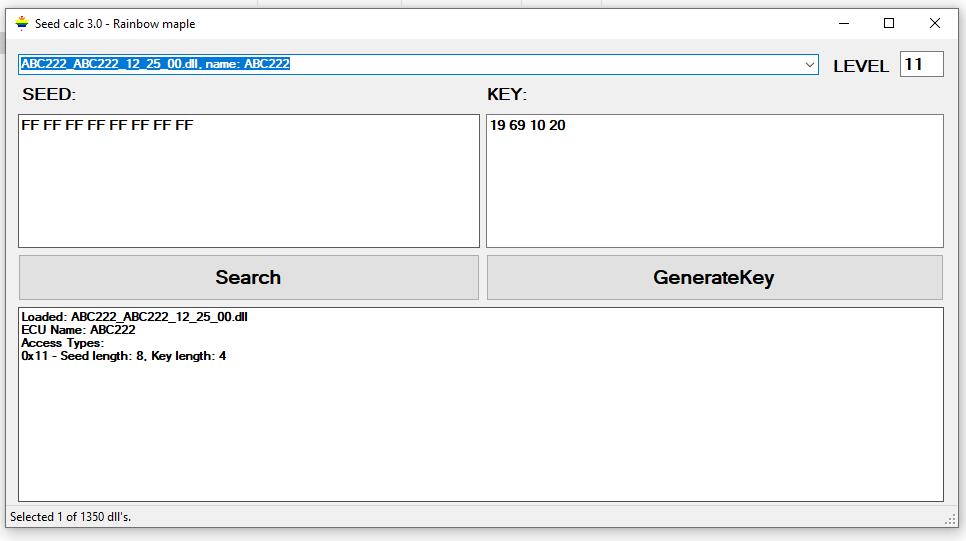Screen dimensions: 966x541
Task: Close the Seed calc window
Action: point(934,23)
